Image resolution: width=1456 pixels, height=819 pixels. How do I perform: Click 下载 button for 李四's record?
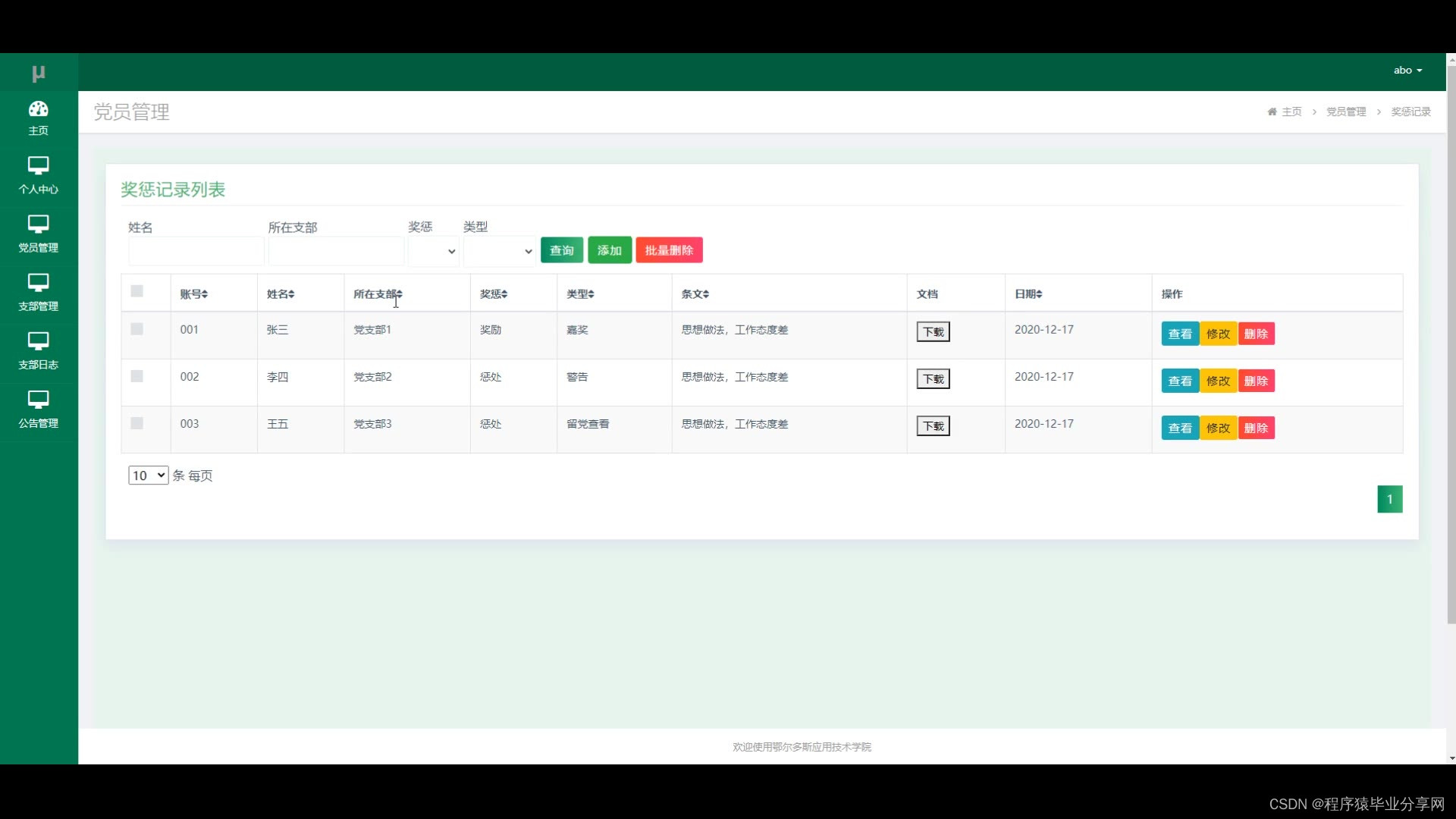click(933, 379)
